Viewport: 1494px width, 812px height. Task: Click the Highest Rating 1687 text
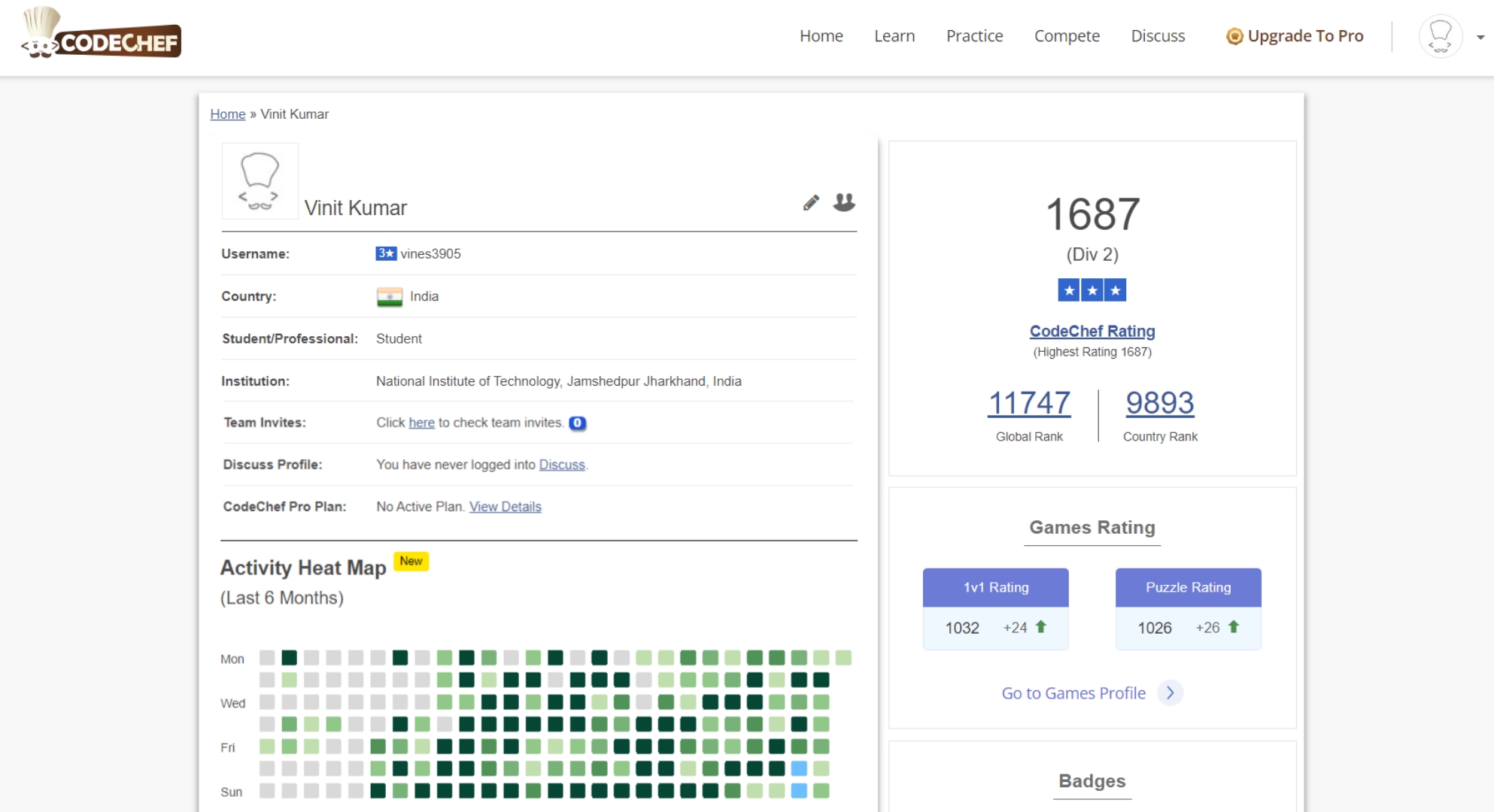point(1092,352)
